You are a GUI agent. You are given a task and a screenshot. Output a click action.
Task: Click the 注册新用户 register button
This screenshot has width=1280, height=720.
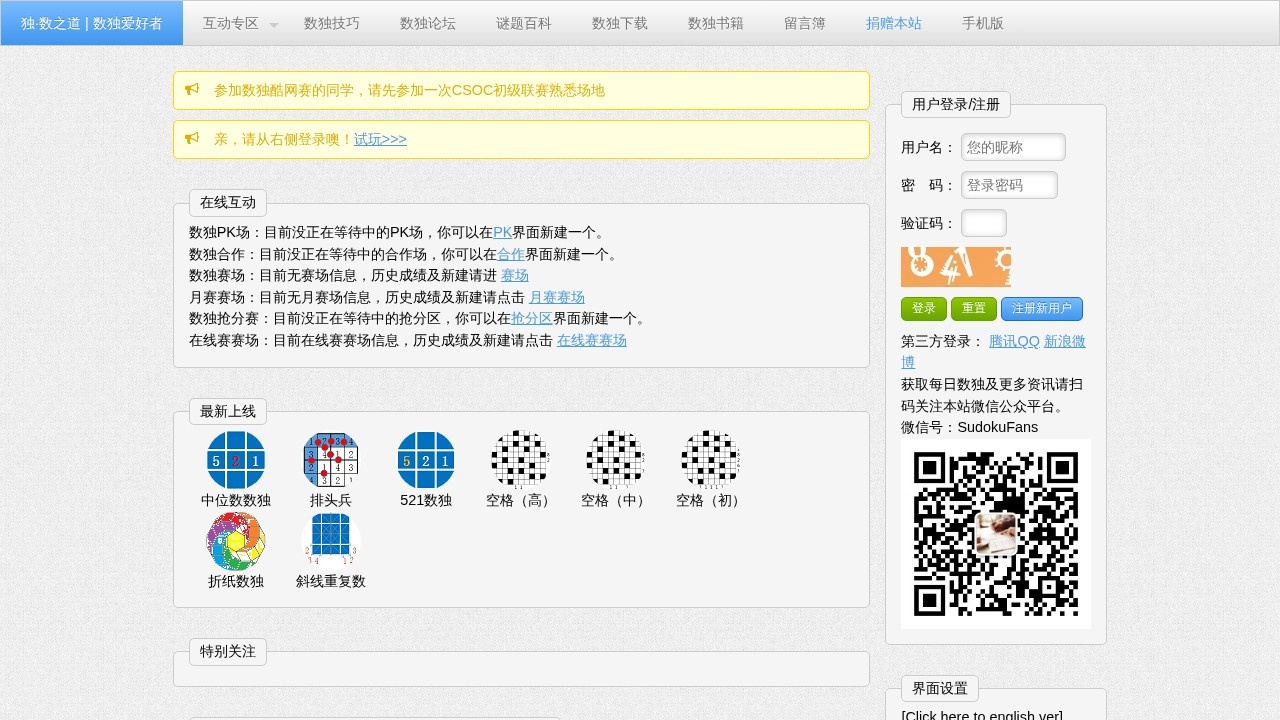click(1041, 309)
